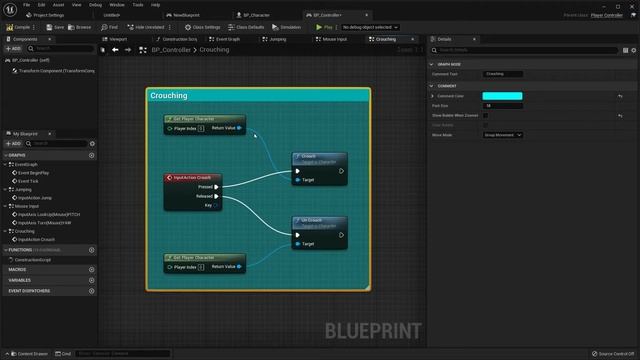Navigate forward with the graph forward arrow
This screenshot has height=360, width=640.
click(x=128, y=50)
